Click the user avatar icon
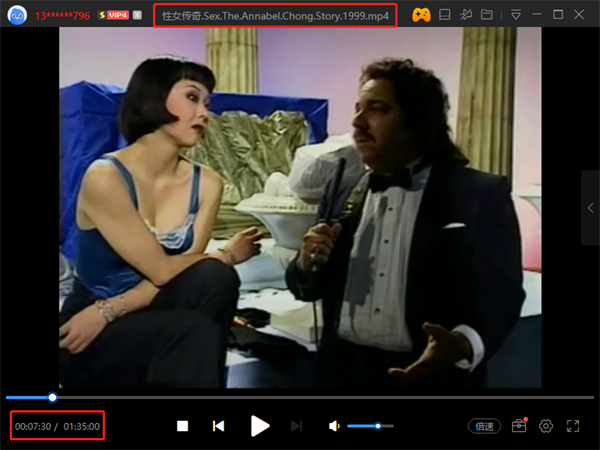 pyautogui.click(x=17, y=15)
